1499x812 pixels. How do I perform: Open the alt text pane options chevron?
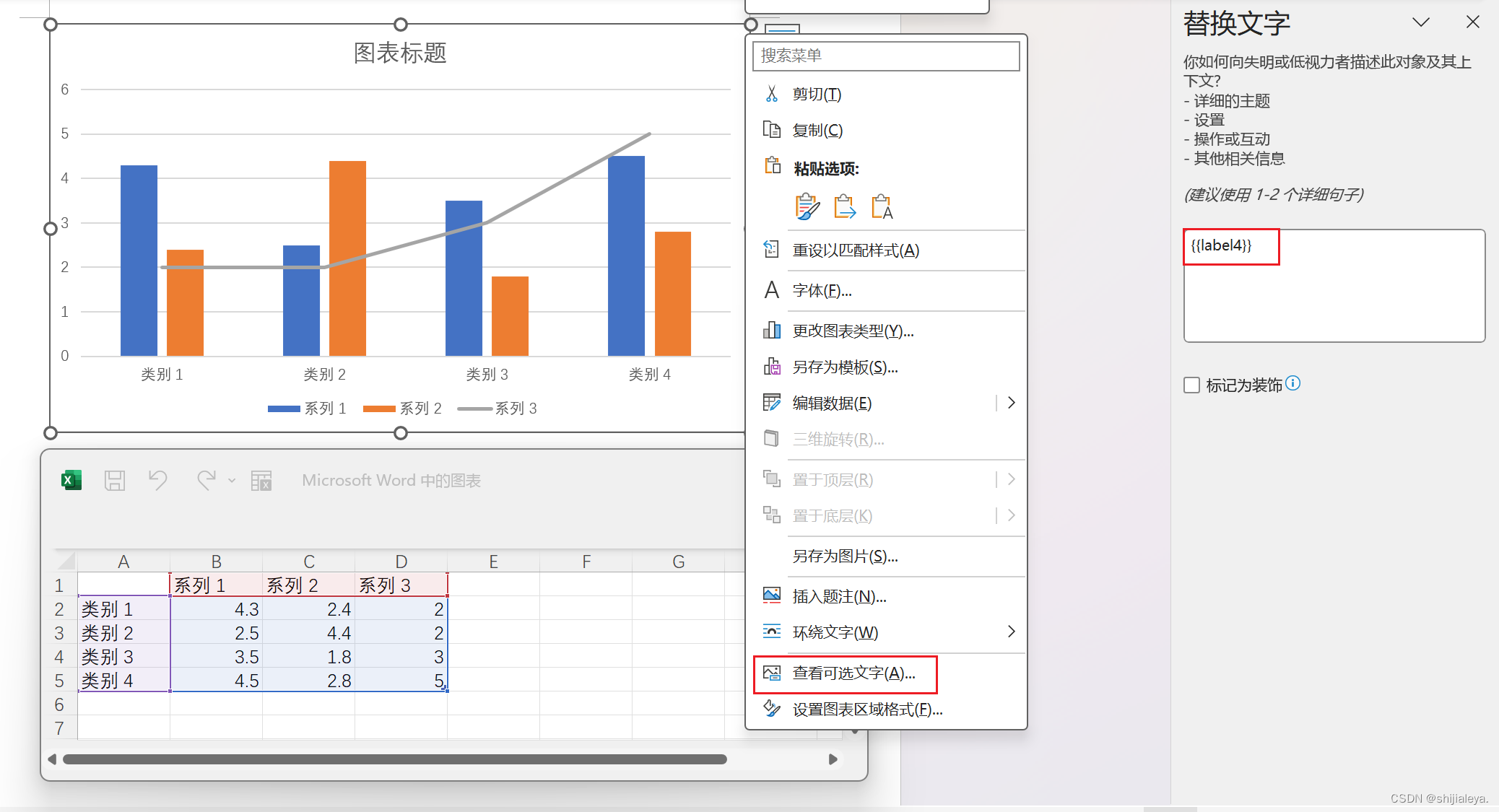[x=1421, y=22]
